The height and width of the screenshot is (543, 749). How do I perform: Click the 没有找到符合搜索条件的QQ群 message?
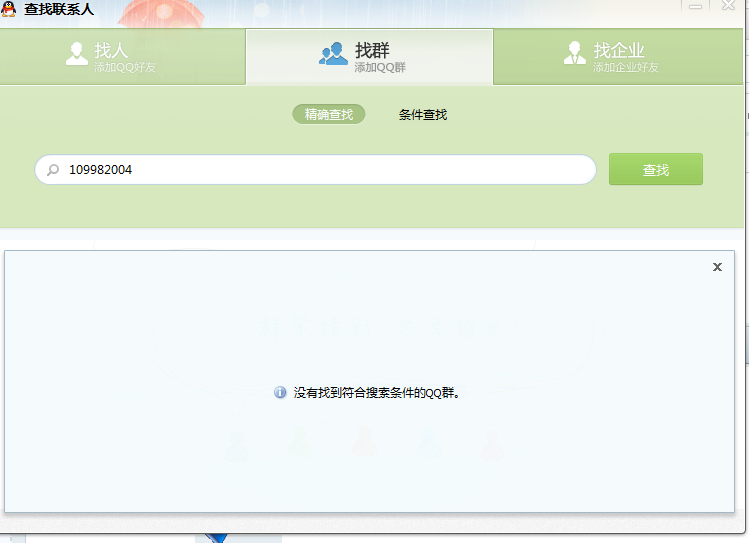376,393
